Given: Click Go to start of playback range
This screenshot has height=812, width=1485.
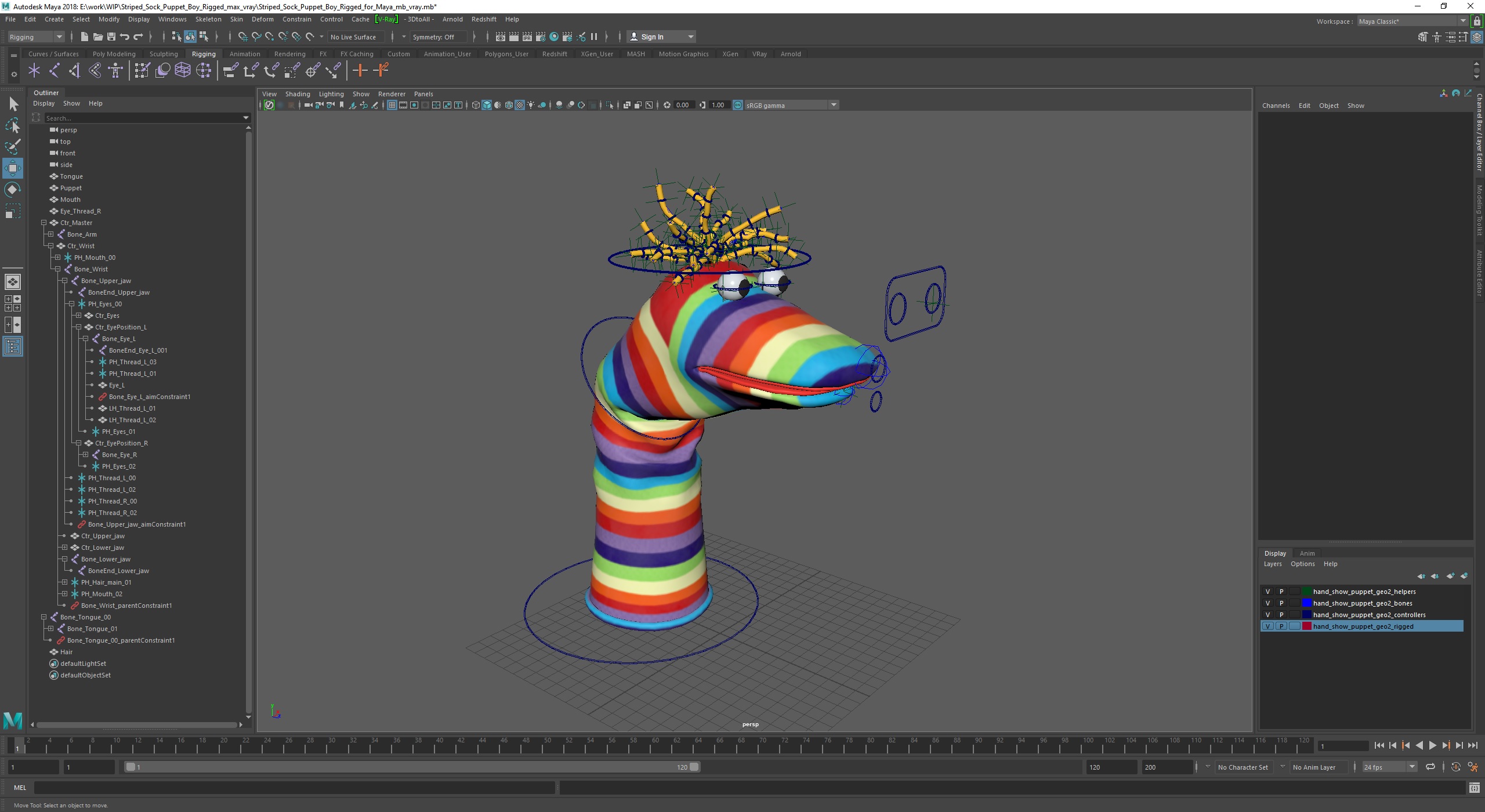Looking at the screenshot, I should (1379, 746).
